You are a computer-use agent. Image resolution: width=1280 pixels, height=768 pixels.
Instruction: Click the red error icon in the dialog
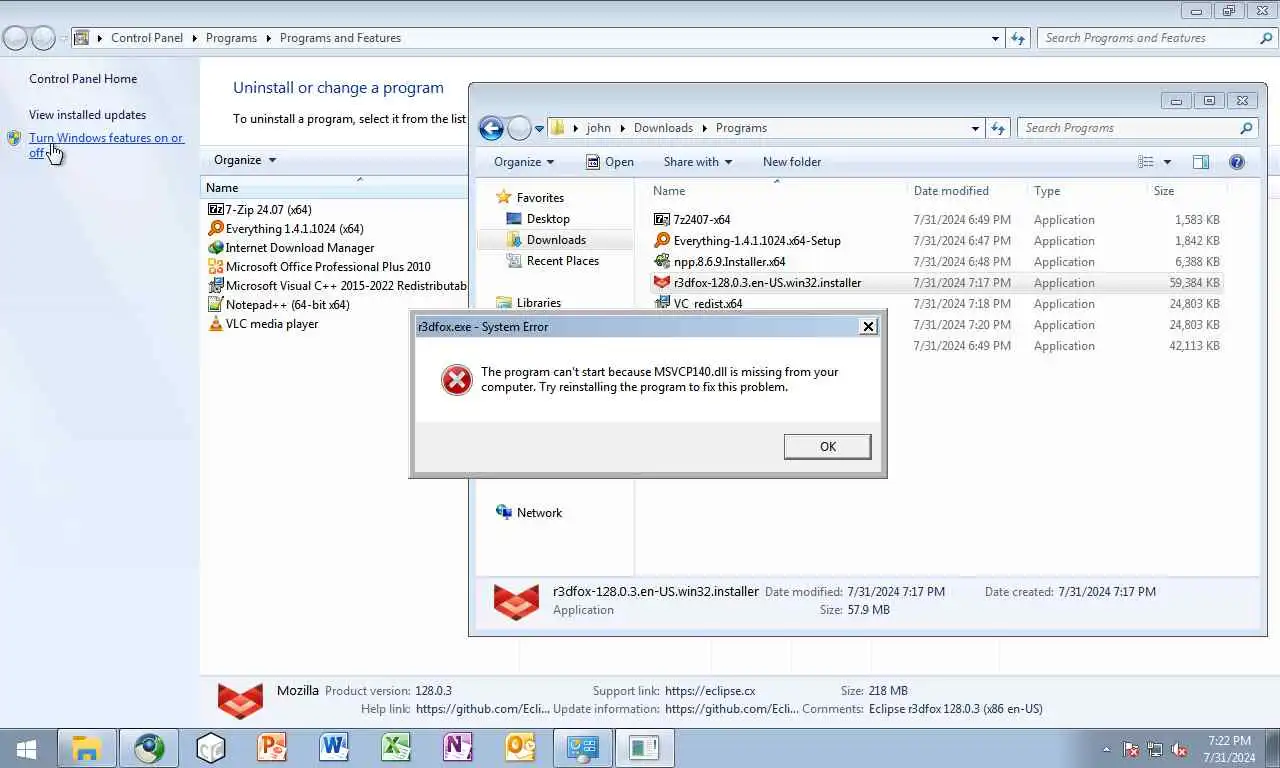click(x=456, y=379)
